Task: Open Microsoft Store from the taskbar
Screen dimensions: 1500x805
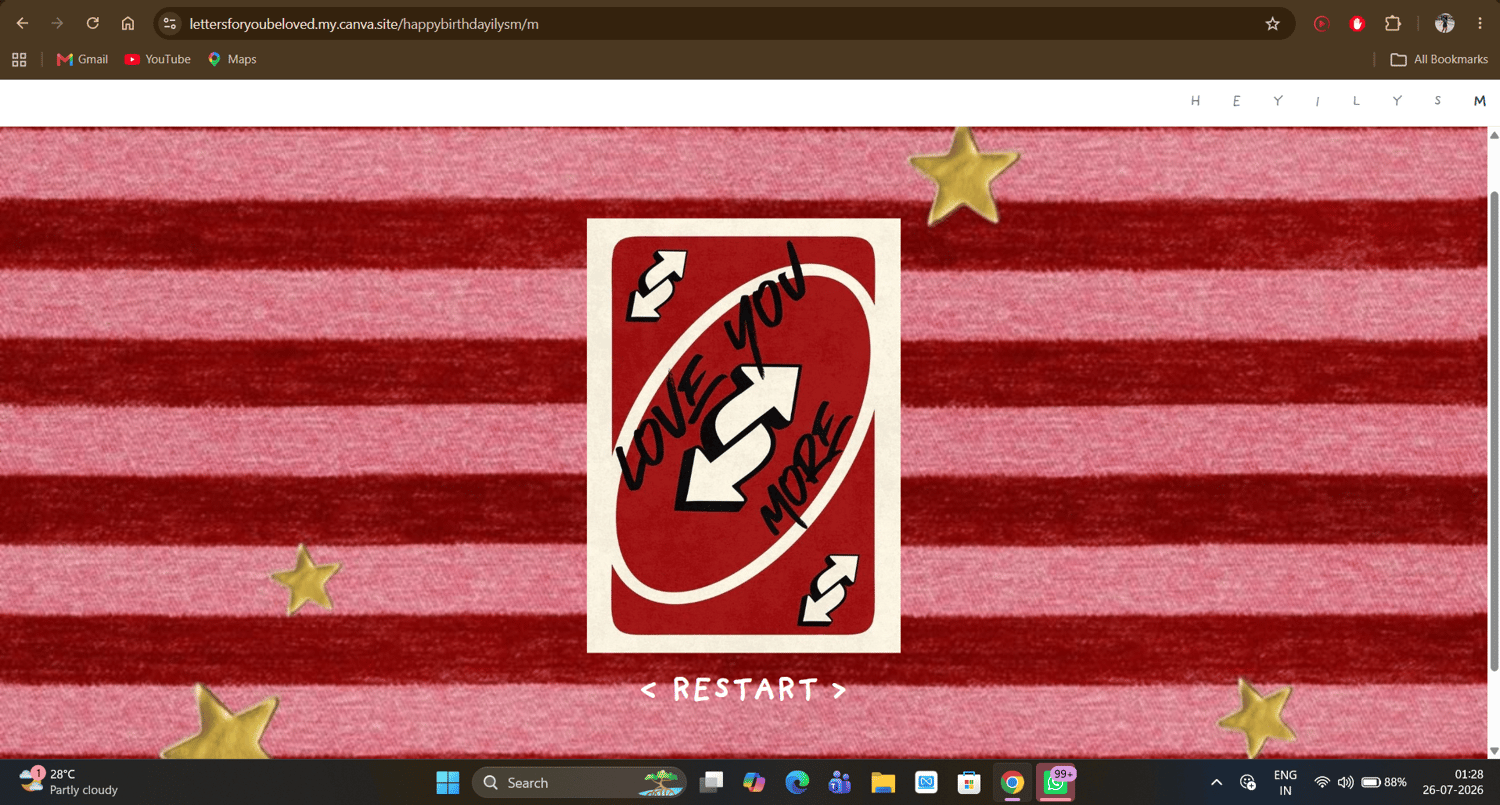Action: pos(969,782)
